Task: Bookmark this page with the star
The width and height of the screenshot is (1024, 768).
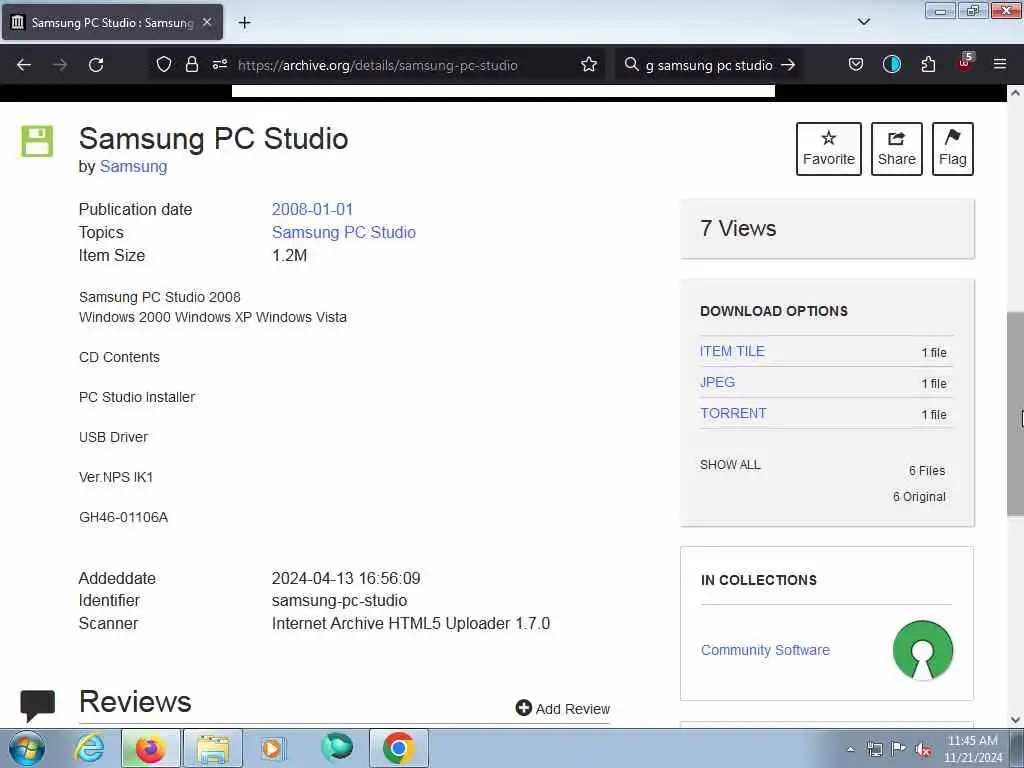Action: (588, 64)
